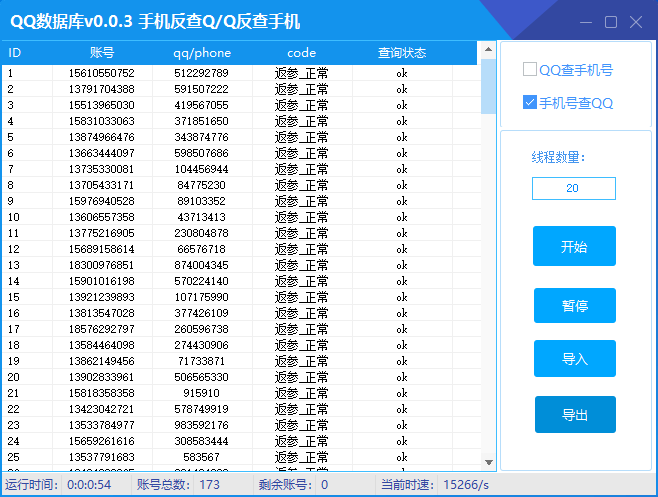Click QQ value 570224140
The image size is (658, 497).
coord(201,281)
